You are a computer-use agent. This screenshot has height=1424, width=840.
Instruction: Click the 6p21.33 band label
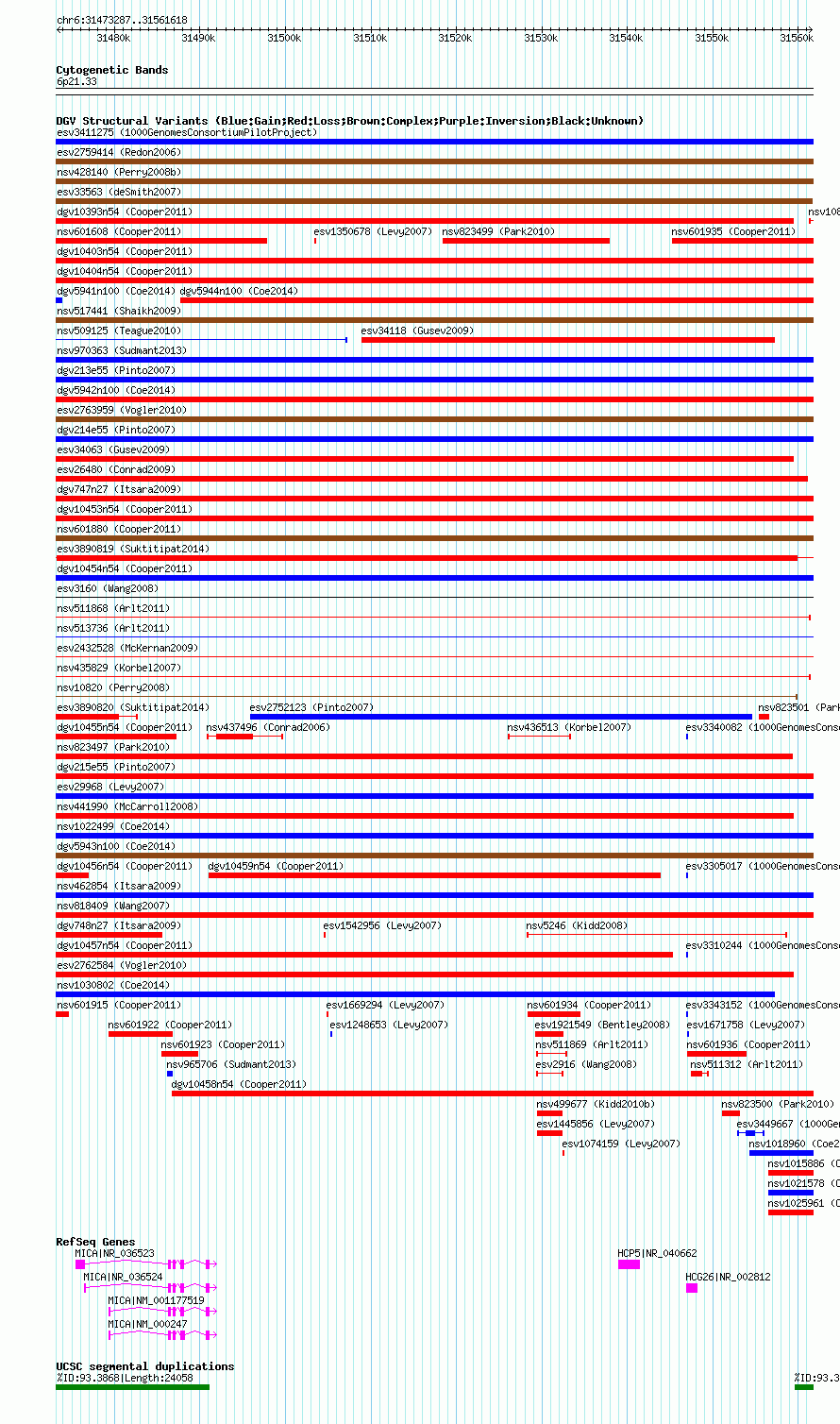(x=76, y=81)
